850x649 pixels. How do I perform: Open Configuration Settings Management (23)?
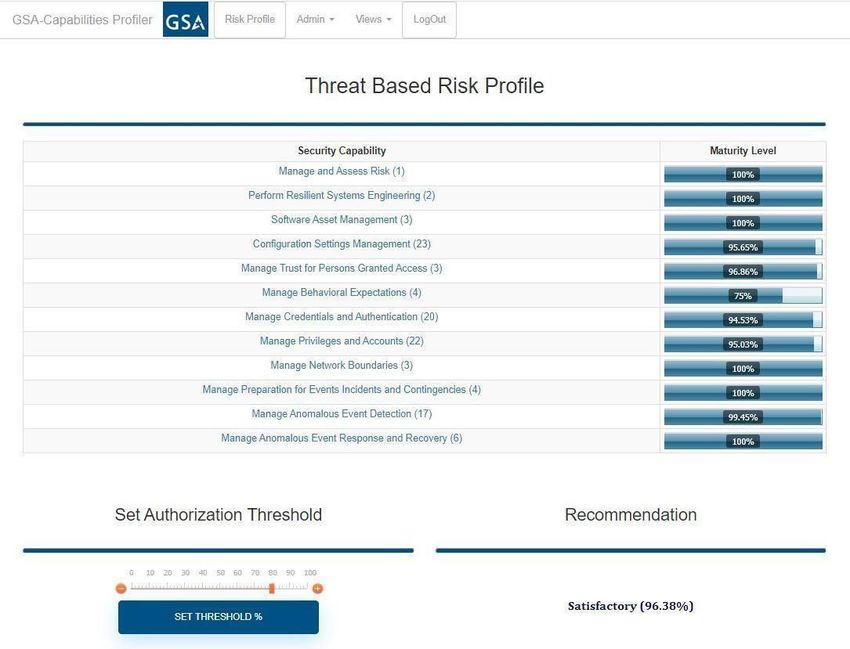pos(342,244)
